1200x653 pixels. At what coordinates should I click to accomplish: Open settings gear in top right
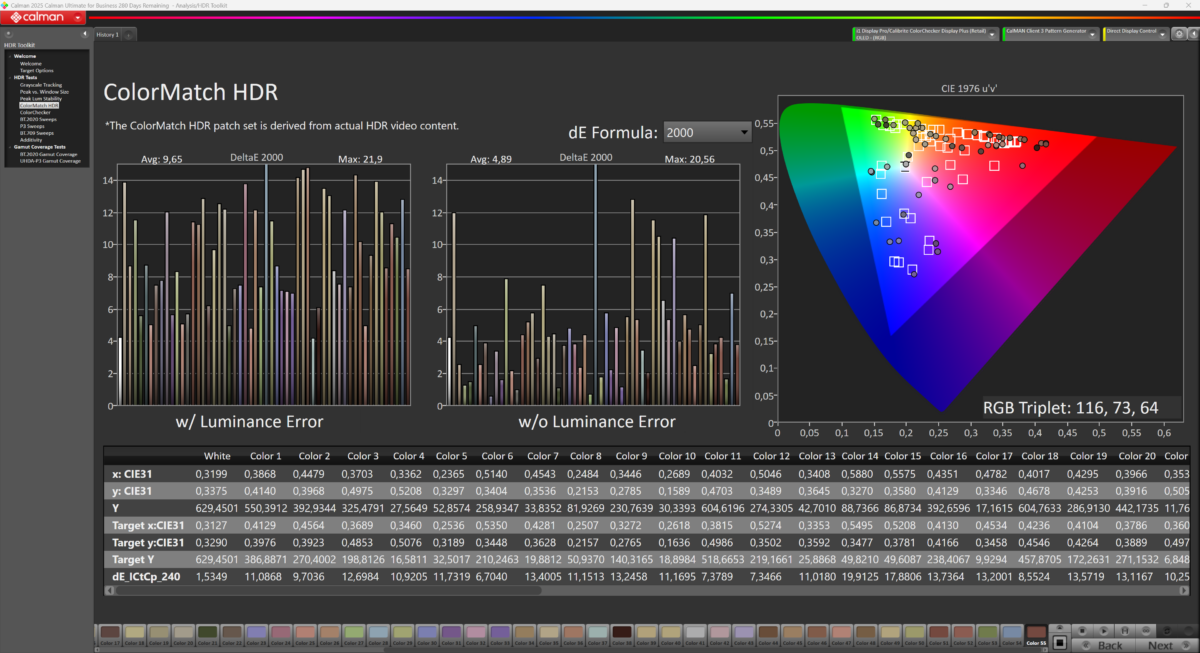tap(1179, 33)
